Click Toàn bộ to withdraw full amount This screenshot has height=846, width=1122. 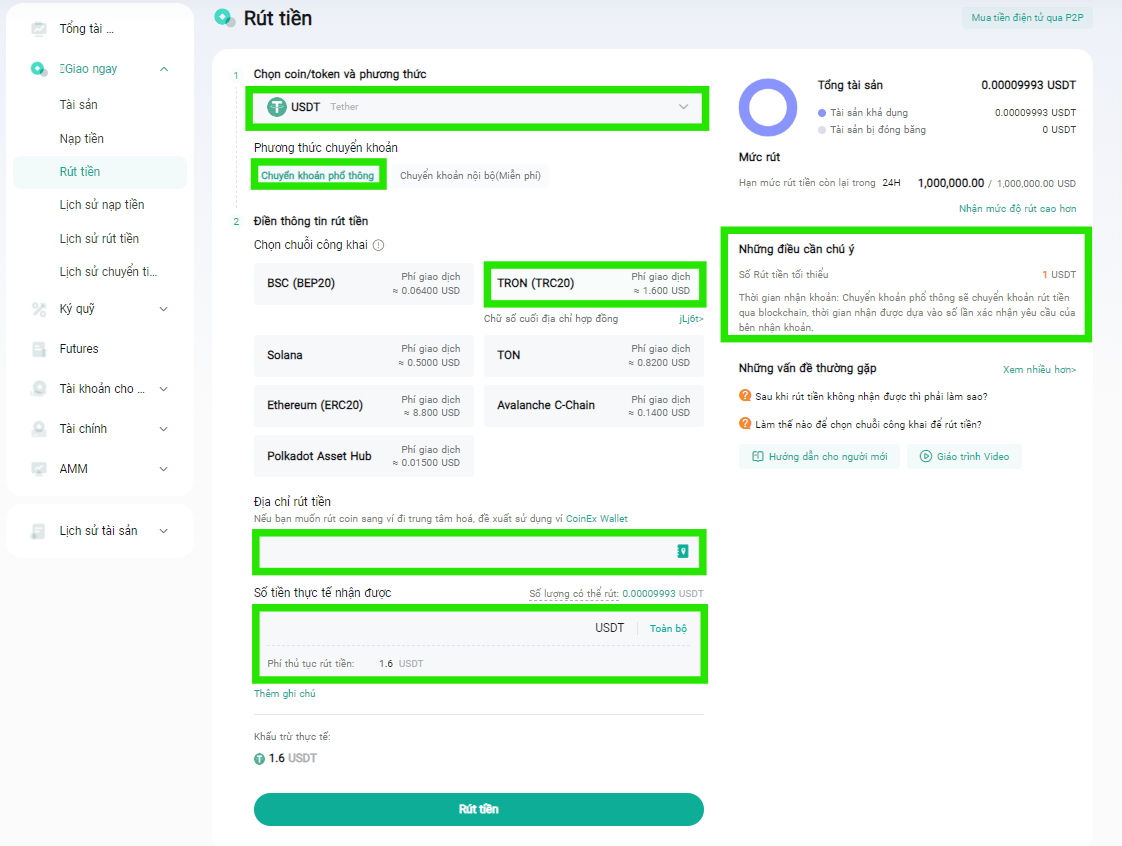coord(668,628)
